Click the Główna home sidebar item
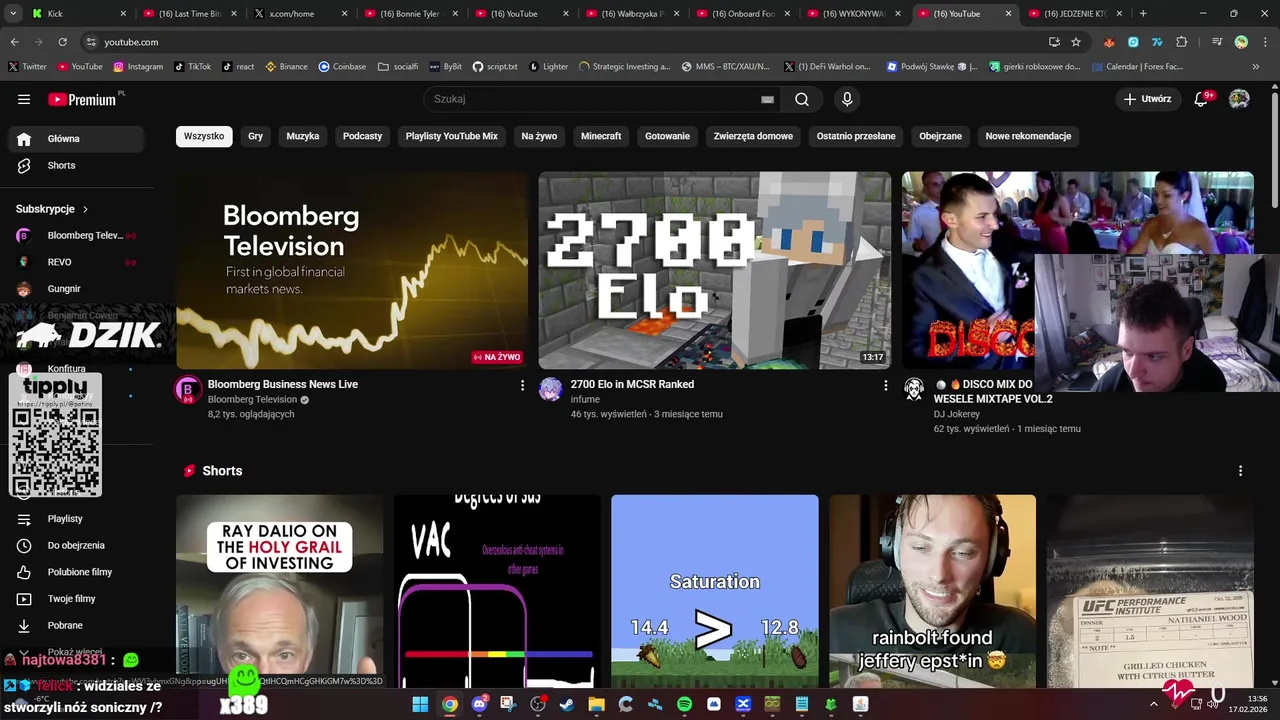1280x720 pixels. coord(77,139)
